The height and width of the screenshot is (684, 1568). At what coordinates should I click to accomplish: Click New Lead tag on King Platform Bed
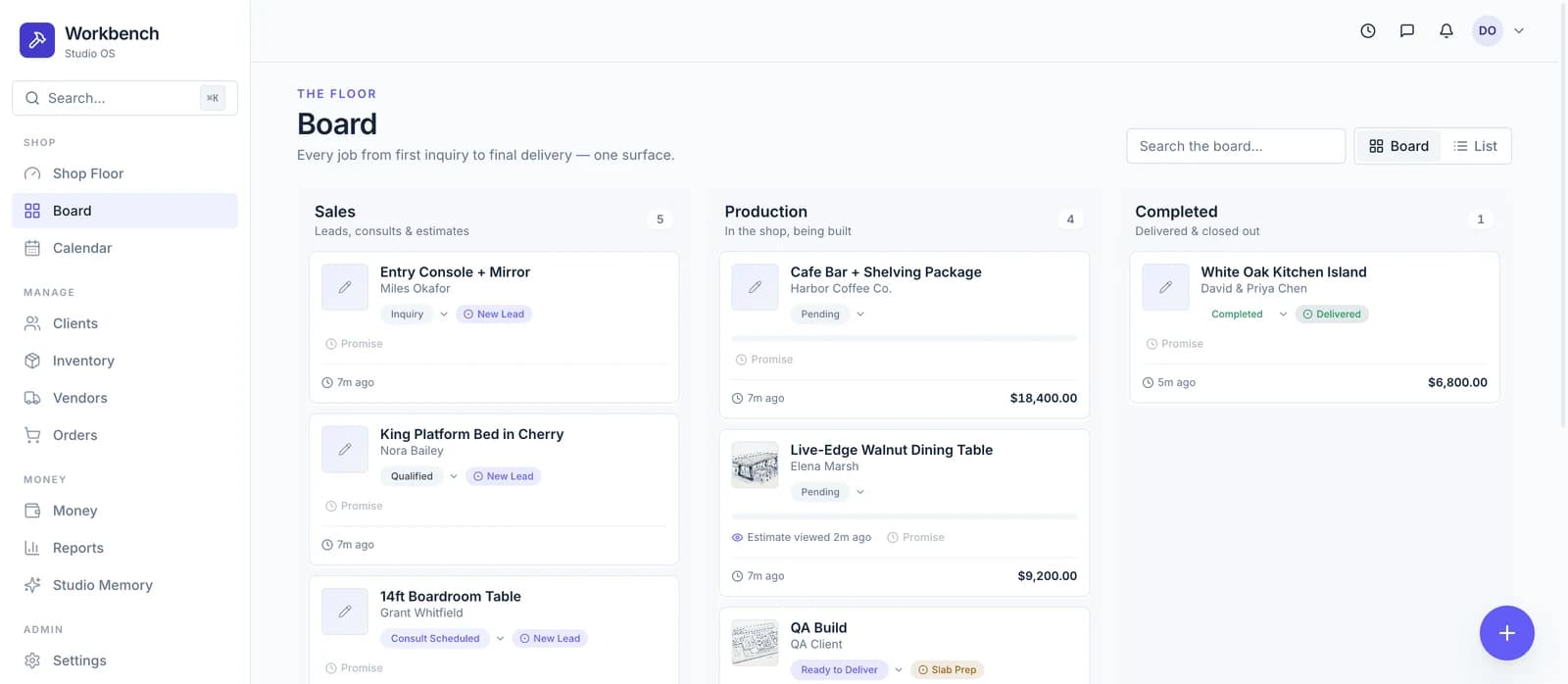click(x=504, y=476)
